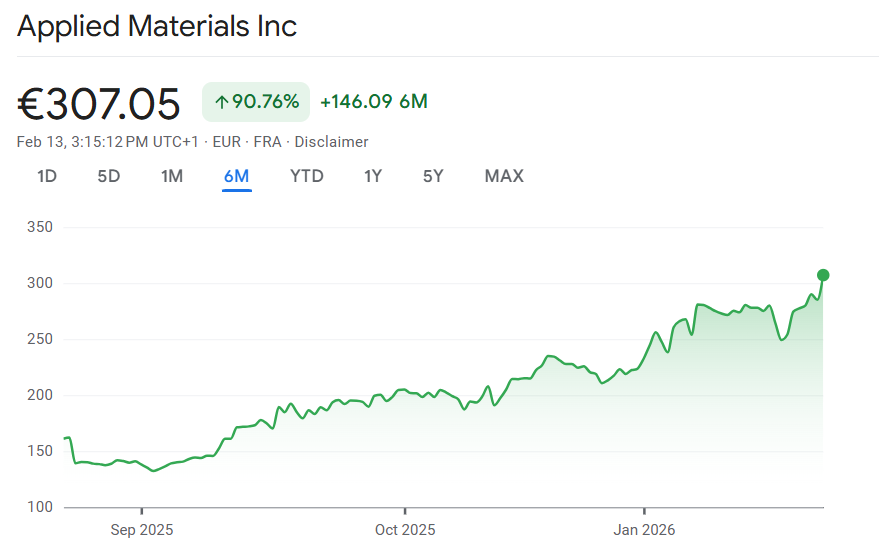
Task: Click the 90.76% change badge
Action: (x=256, y=102)
